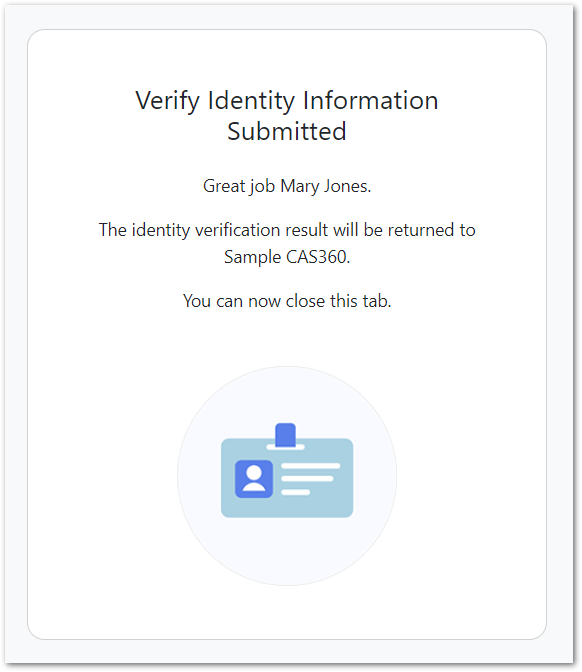Click the white slot under the badge clip

285,447
